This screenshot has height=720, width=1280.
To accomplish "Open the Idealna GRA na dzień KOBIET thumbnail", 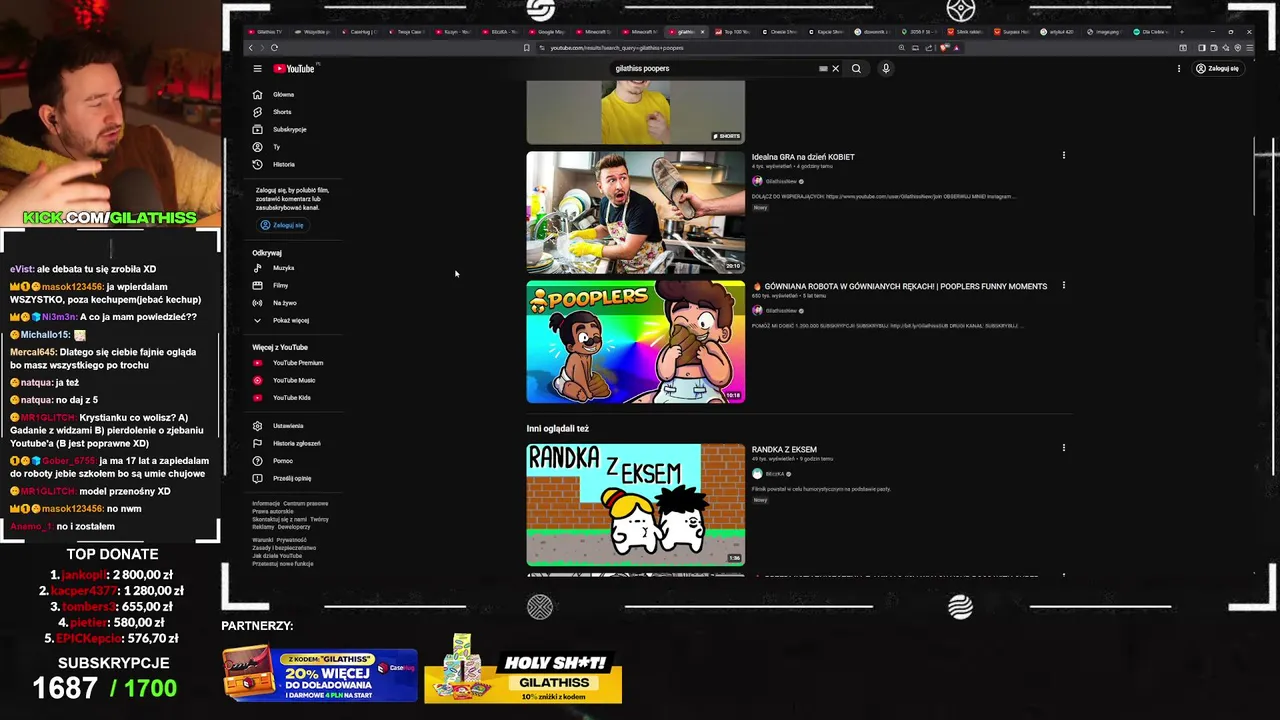I will coord(636,212).
